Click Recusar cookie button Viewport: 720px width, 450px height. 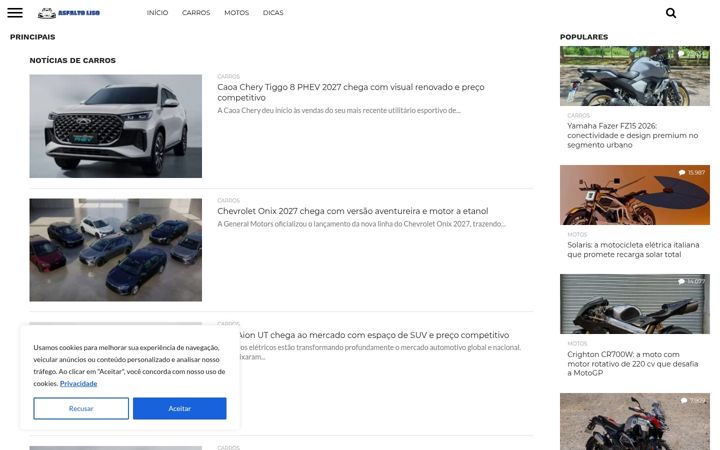point(81,408)
